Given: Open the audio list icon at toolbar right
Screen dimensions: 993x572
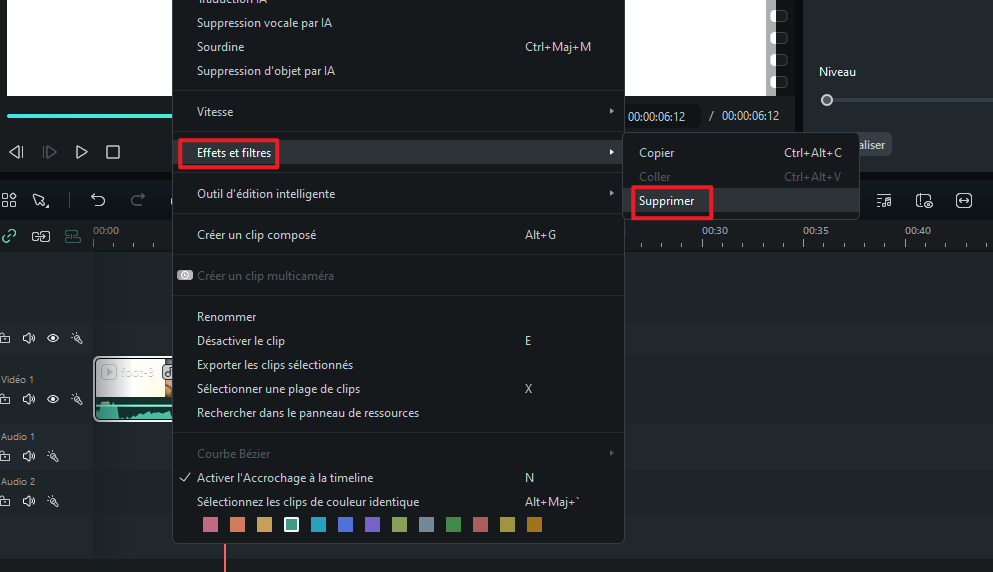Looking at the screenshot, I should [x=883, y=201].
